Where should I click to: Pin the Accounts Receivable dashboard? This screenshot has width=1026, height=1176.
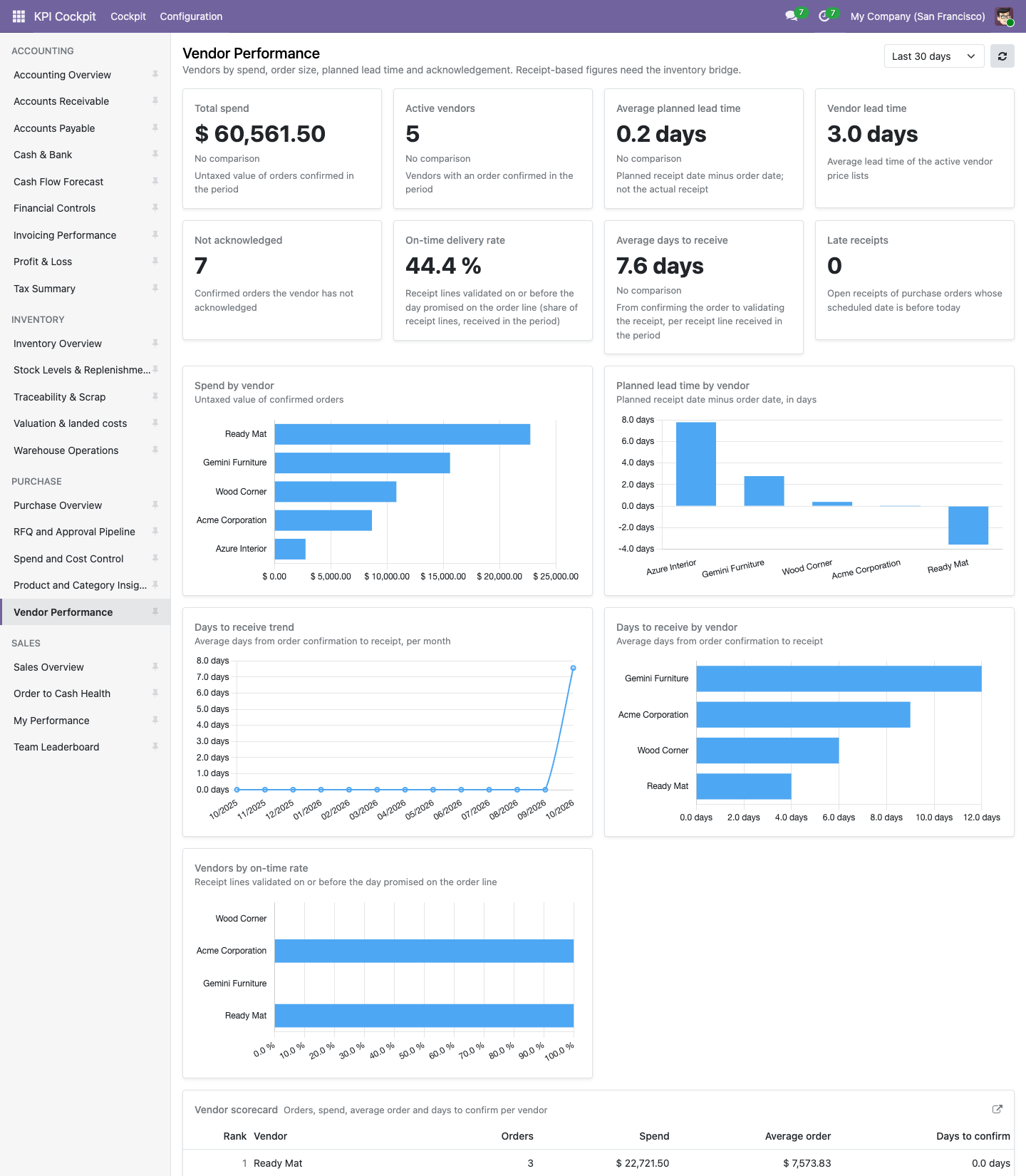155,101
